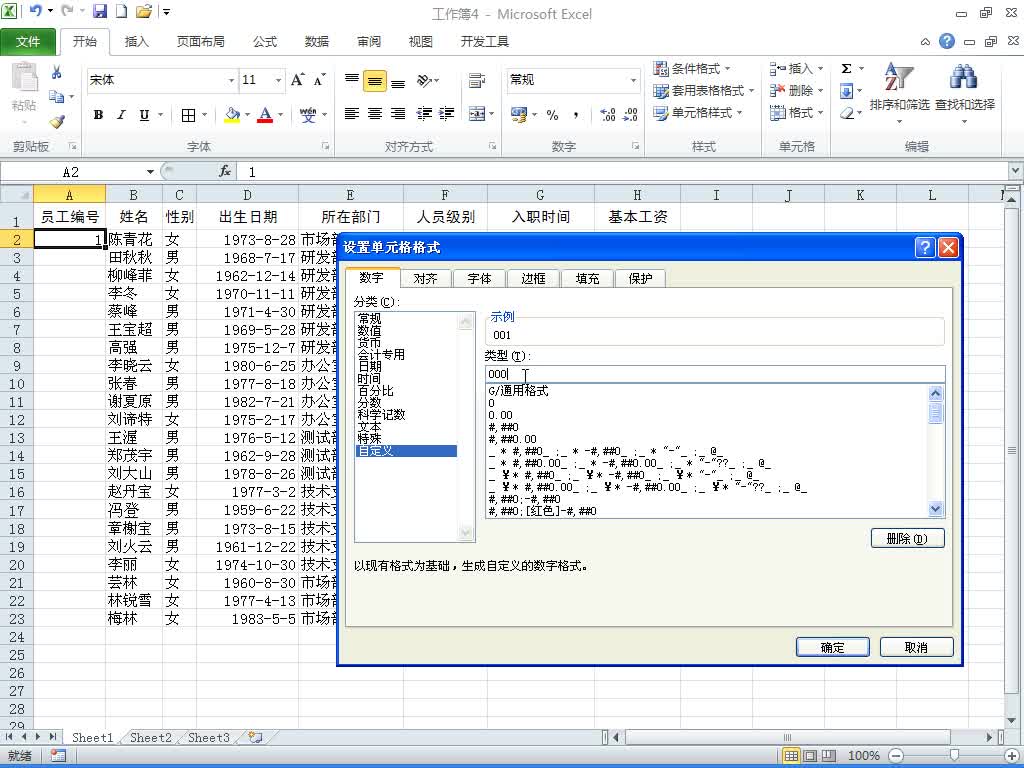
Task: Toggle bold formatting in the Font group
Action: (97, 114)
